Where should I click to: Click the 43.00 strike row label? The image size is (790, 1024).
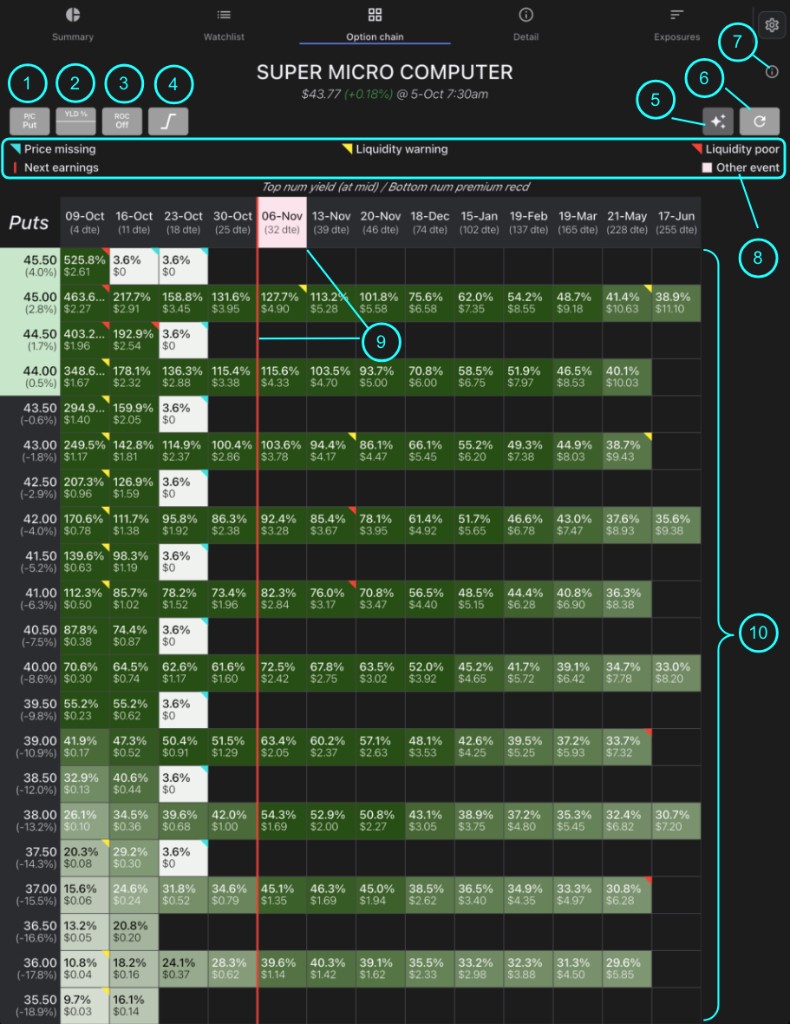pos(30,451)
